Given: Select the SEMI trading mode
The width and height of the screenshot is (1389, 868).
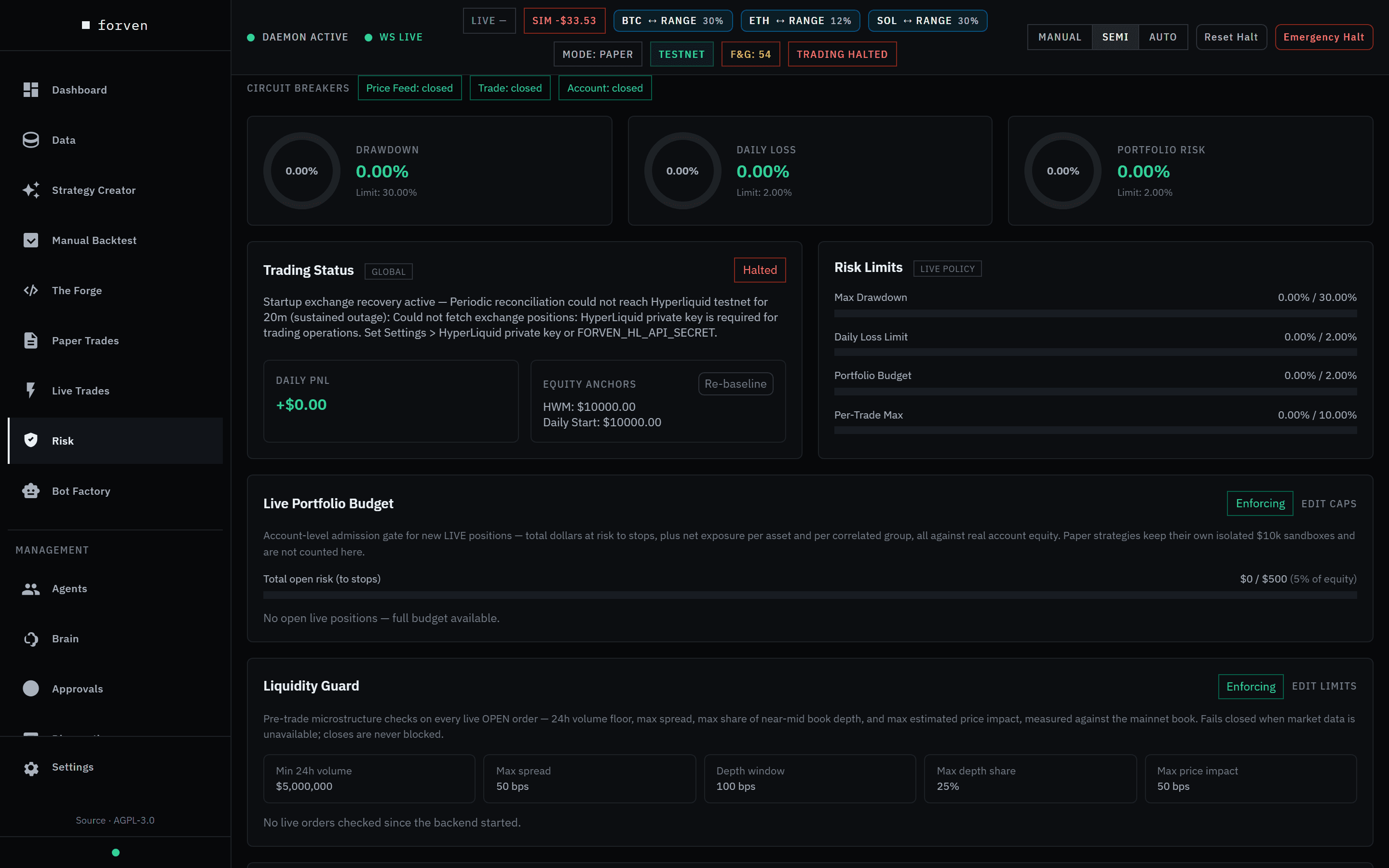Looking at the screenshot, I should (x=1115, y=37).
